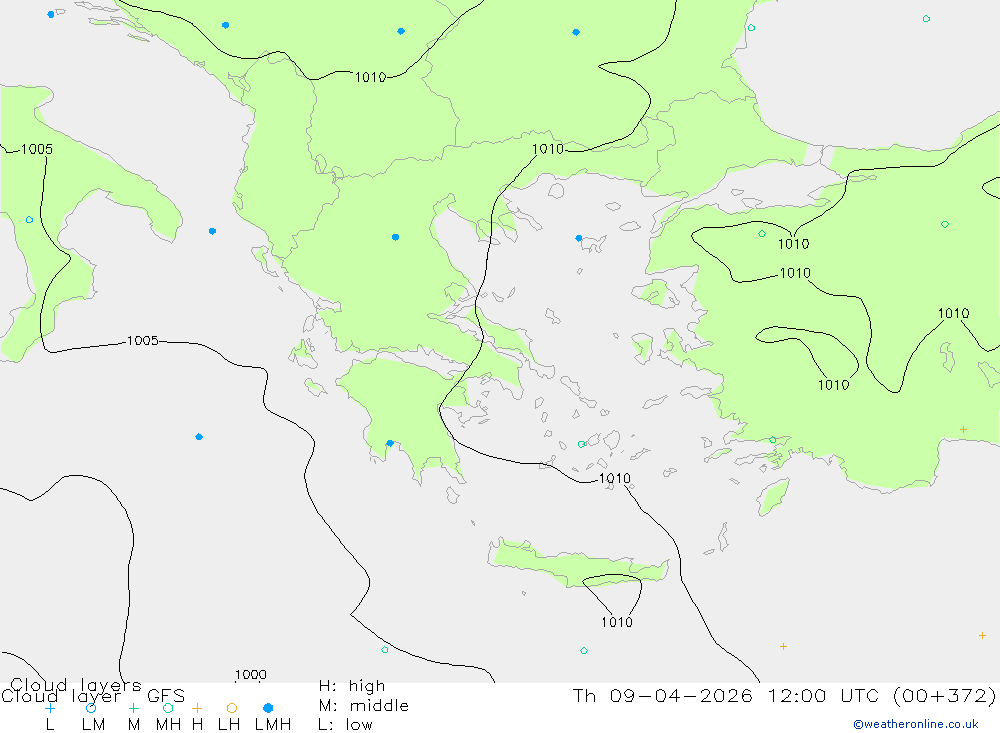The image size is (1000, 733).
Task: Click the '1005' isobar label over western Italy
Action: (x=37, y=149)
